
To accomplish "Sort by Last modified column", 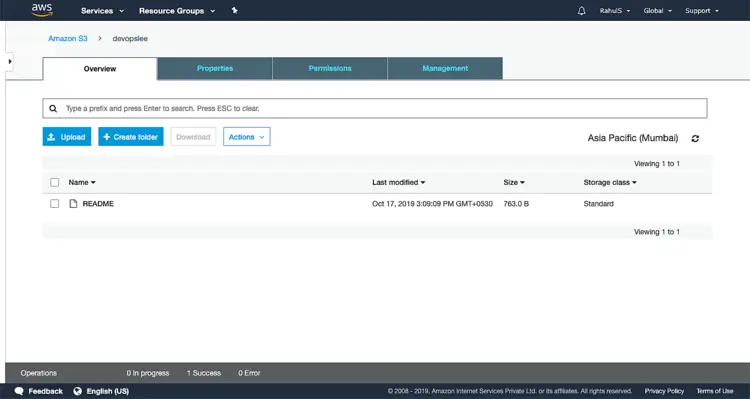I will click(x=398, y=182).
